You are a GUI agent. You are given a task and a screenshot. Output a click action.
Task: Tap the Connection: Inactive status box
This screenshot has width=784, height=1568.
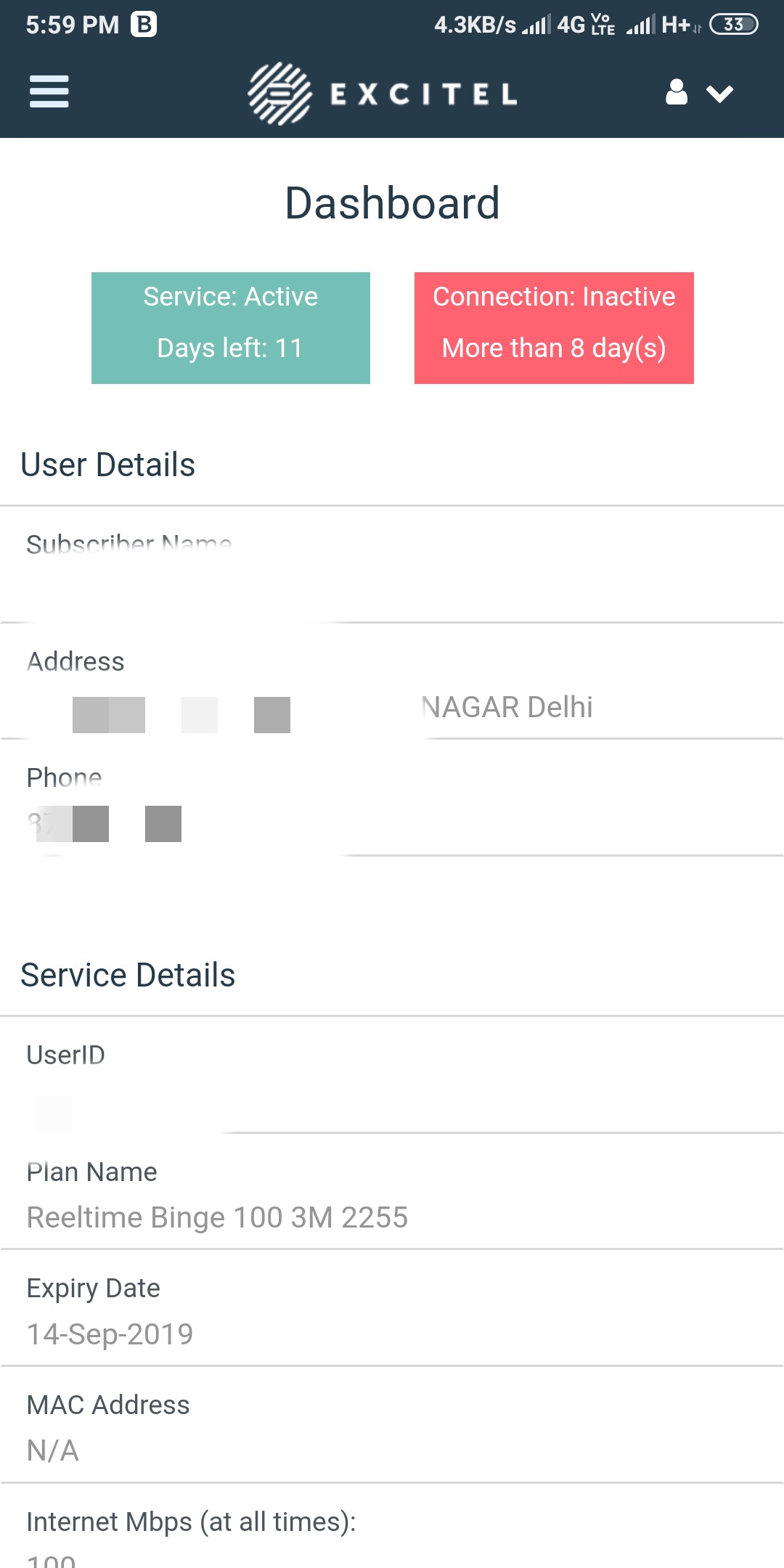pos(554,327)
